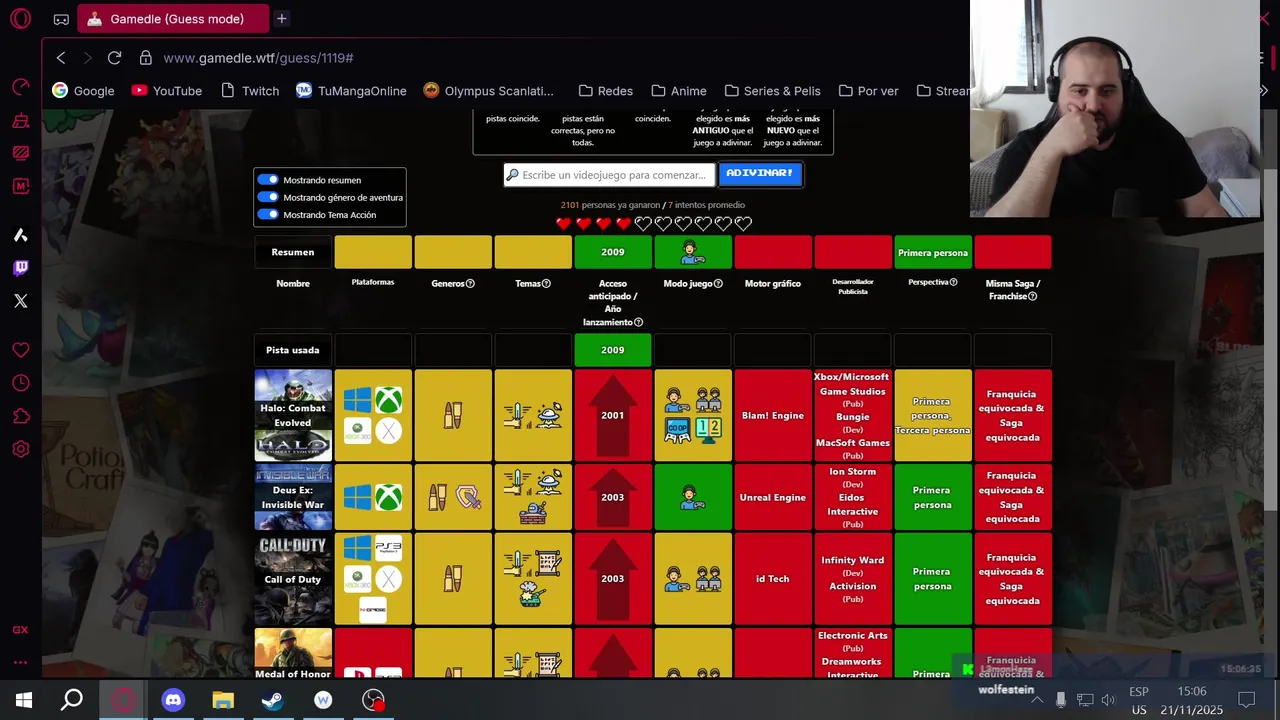The image size is (1280, 720).
Task: Switch to Gamedle (Guess mode) tab
Action: pos(174,19)
